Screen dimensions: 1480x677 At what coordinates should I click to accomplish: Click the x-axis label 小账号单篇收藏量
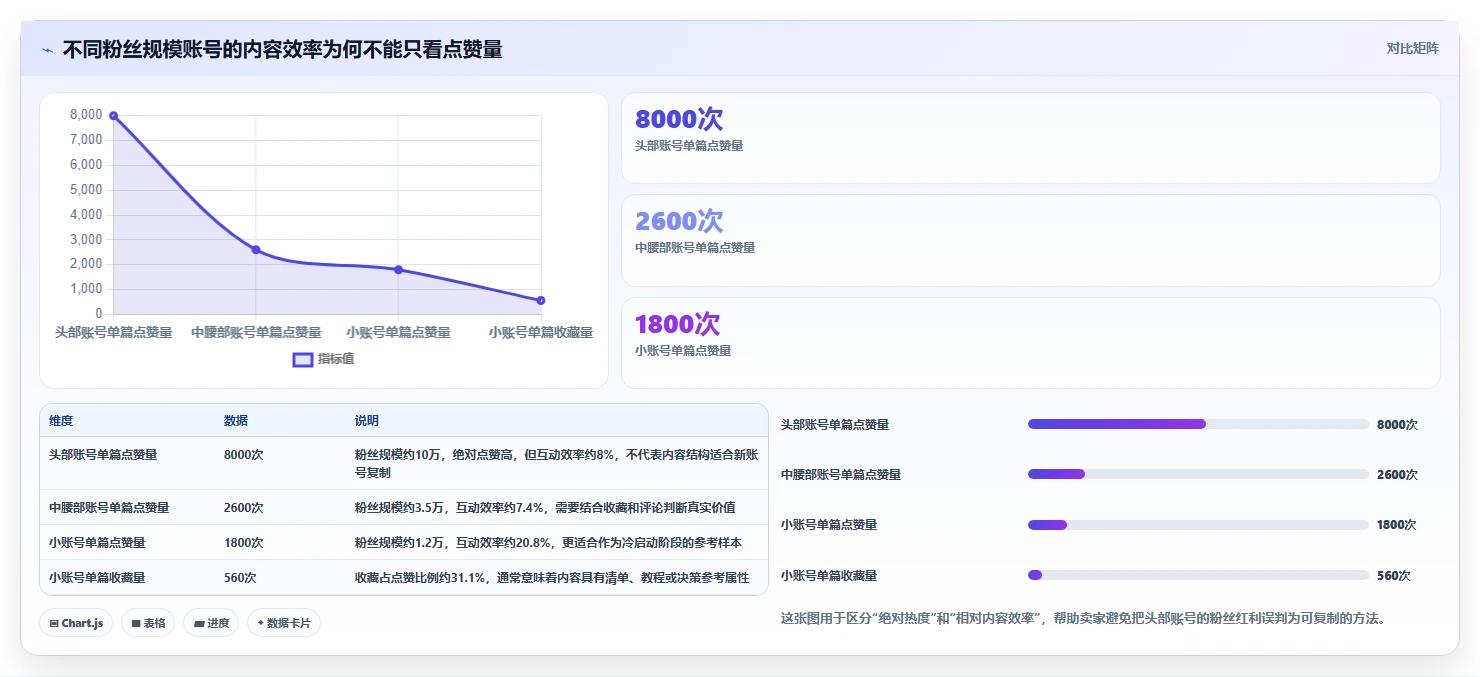[x=541, y=332]
